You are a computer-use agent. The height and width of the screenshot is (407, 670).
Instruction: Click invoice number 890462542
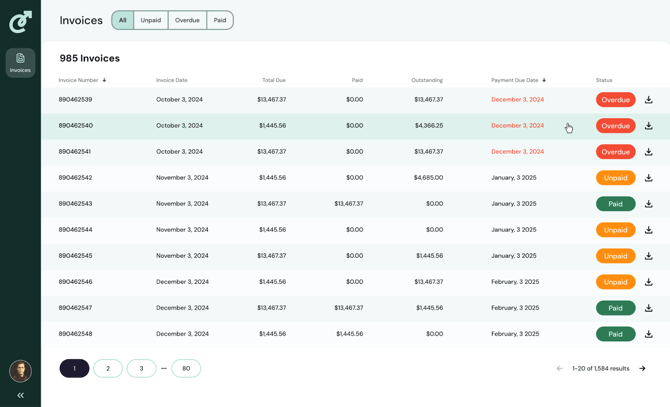pyautogui.click(x=75, y=178)
